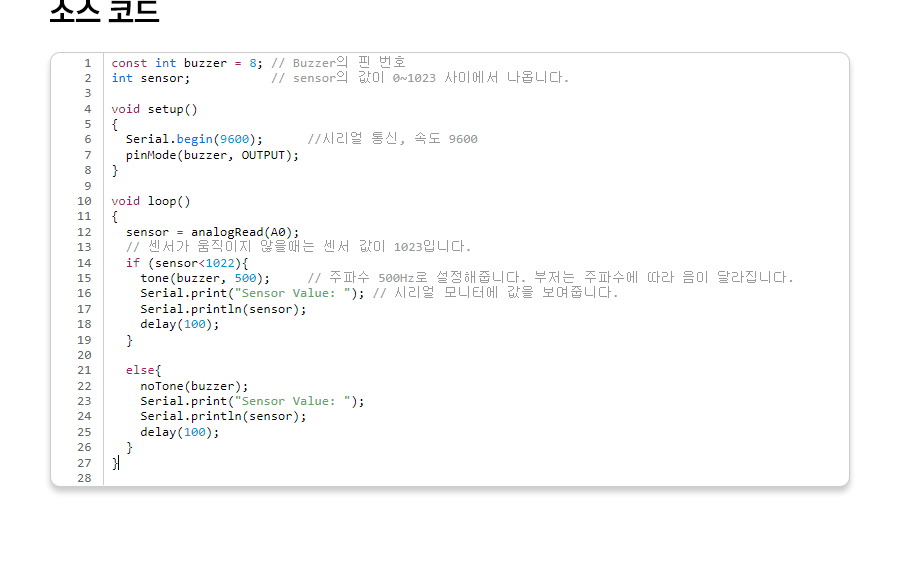
Task: Click line number 15 in the gutter
Action: click(x=84, y=278)
